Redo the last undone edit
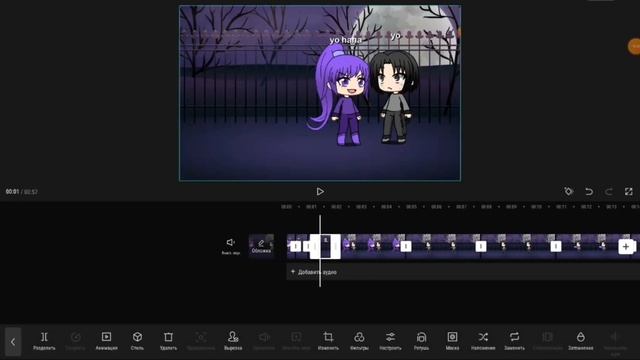This screenshot has width=640, height=360. point(609,191)
